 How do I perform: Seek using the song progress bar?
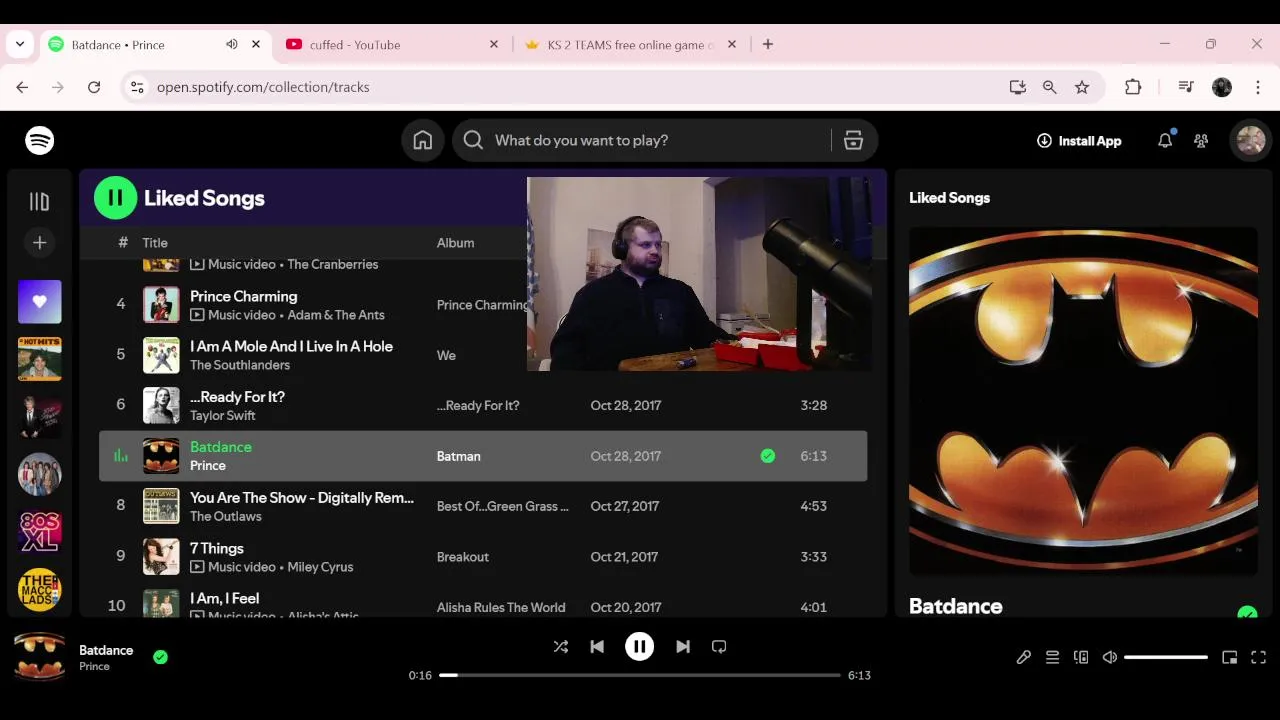click(x=640, y=675)
